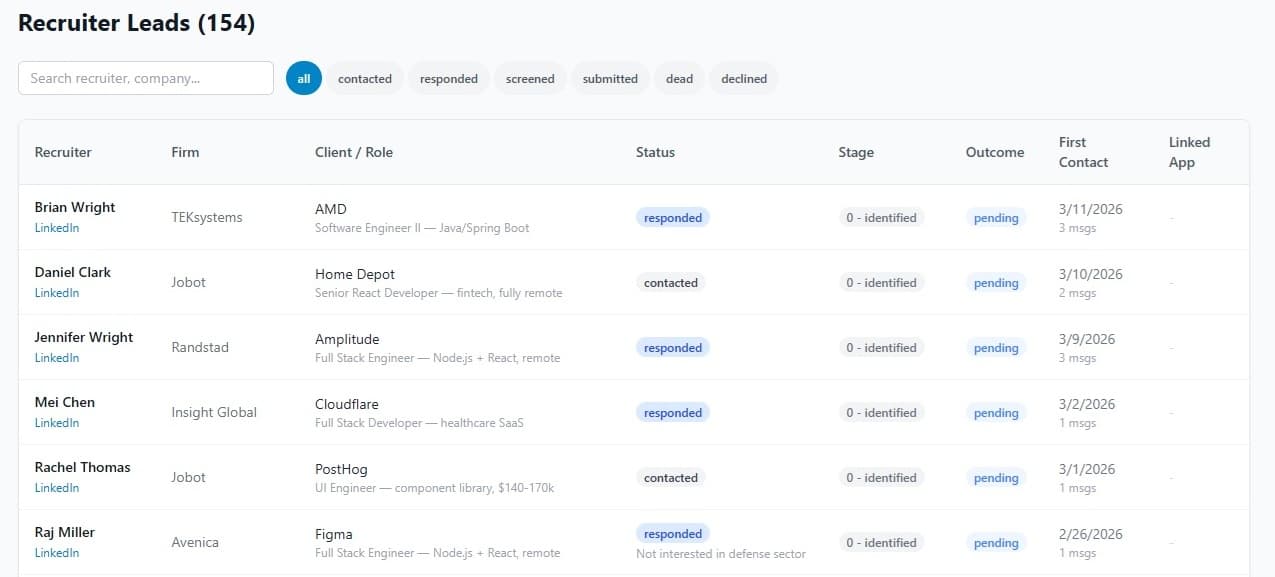Open Daniel Clark's LinkedIn profile
1275x577 pixels.
(x=57, y=293)
